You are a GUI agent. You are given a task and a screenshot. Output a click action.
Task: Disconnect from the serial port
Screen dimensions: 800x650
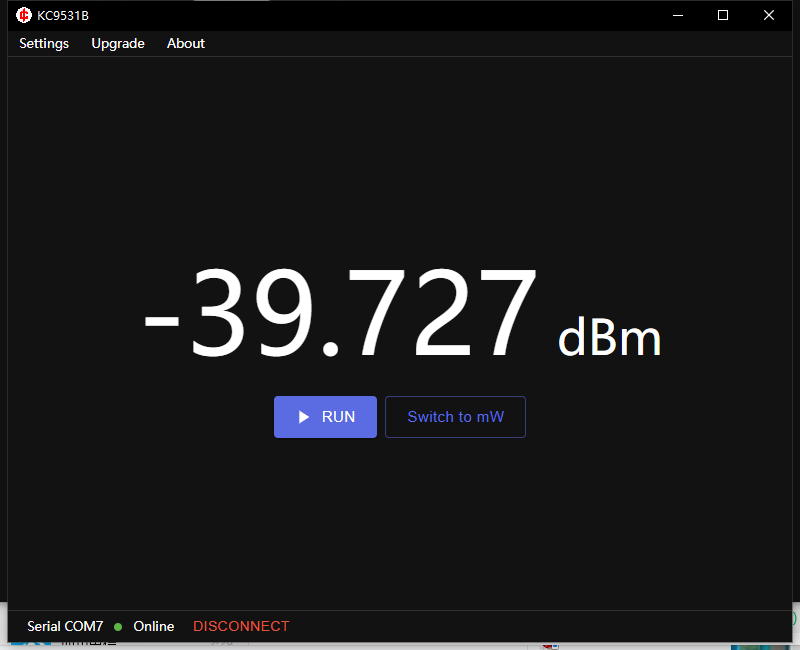coord(241,627)
